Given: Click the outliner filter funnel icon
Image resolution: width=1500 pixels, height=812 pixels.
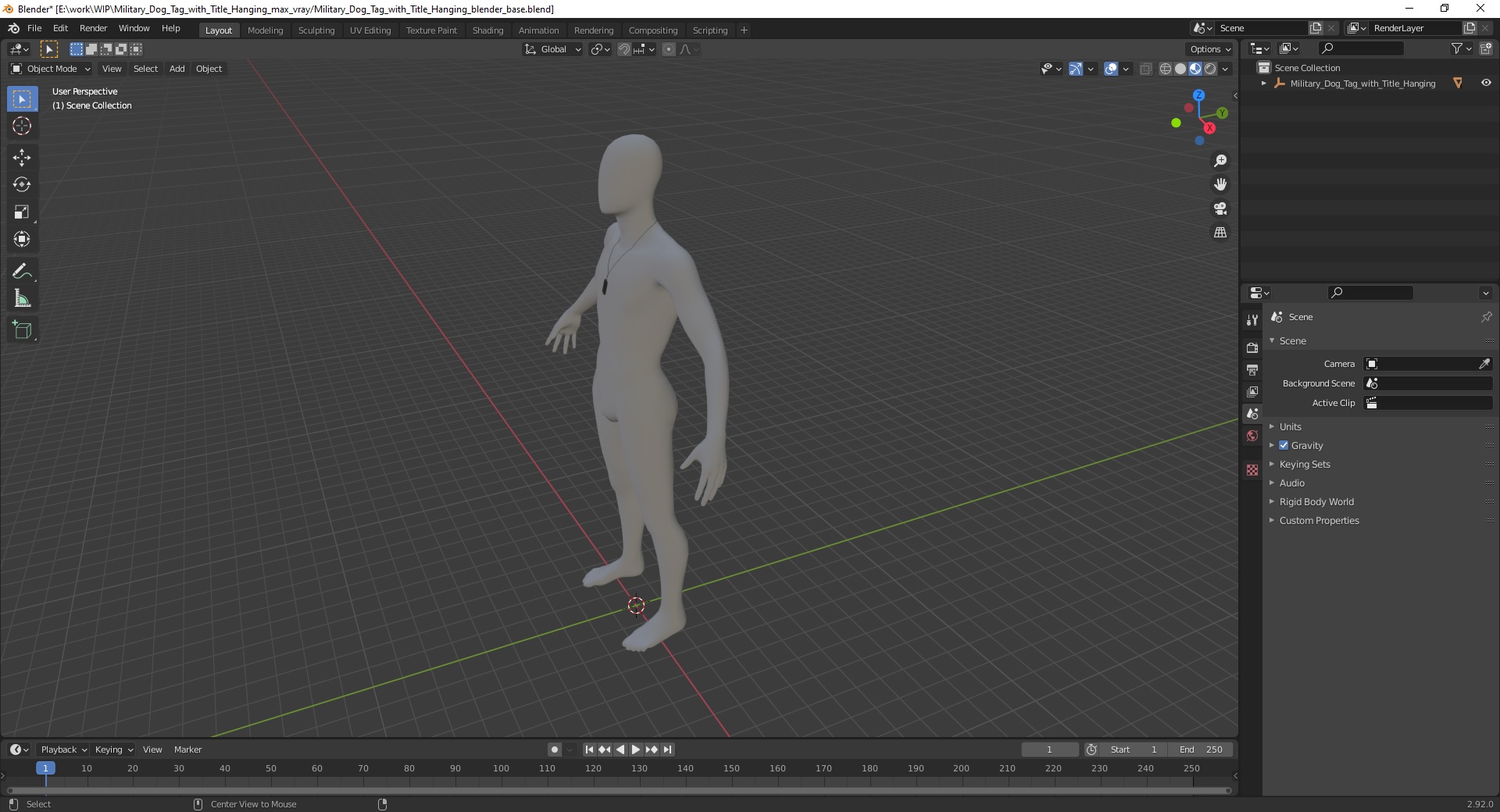Looking at the screenshot, I should point(1457,48).
